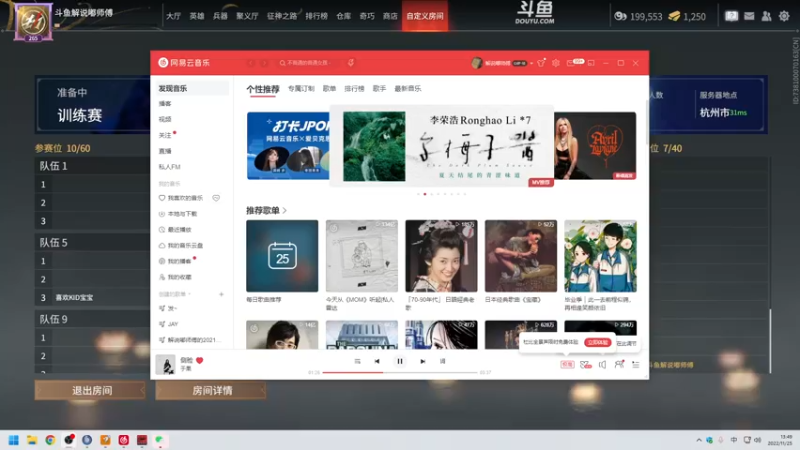Go forward with the title bar arrow
Image resolution: width=800 pixels, height=450 pixels.
click(x=264, y=63)
